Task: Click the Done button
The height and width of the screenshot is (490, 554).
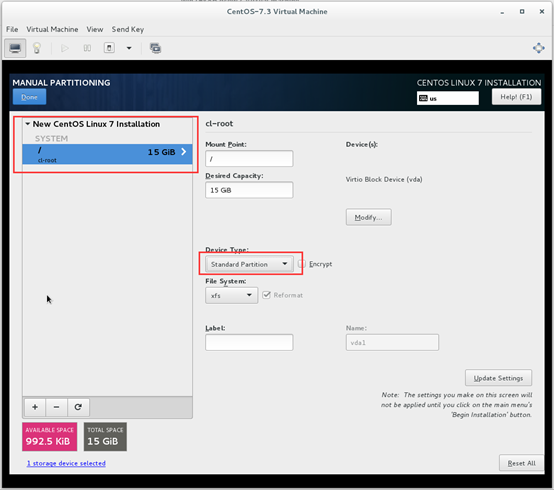Action: [x=29, y=97]
